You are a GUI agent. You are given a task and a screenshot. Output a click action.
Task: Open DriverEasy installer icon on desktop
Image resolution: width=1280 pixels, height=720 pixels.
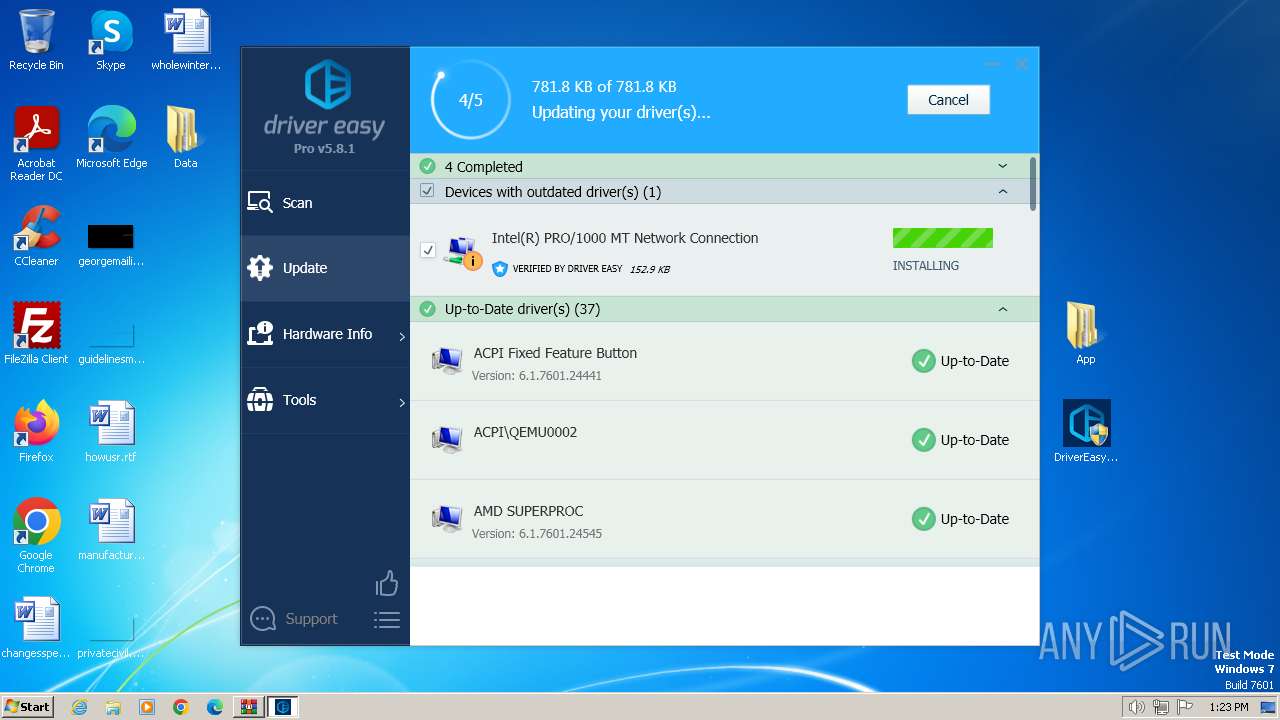(x=1086, y=432)
